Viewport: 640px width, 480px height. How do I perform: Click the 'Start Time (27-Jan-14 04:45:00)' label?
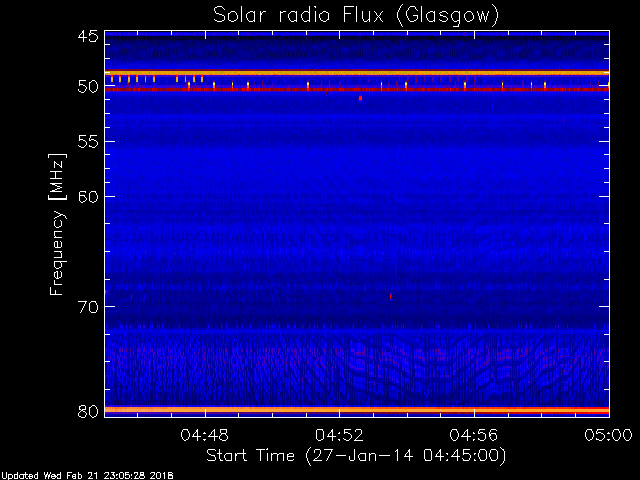click(x=356, y=455)
